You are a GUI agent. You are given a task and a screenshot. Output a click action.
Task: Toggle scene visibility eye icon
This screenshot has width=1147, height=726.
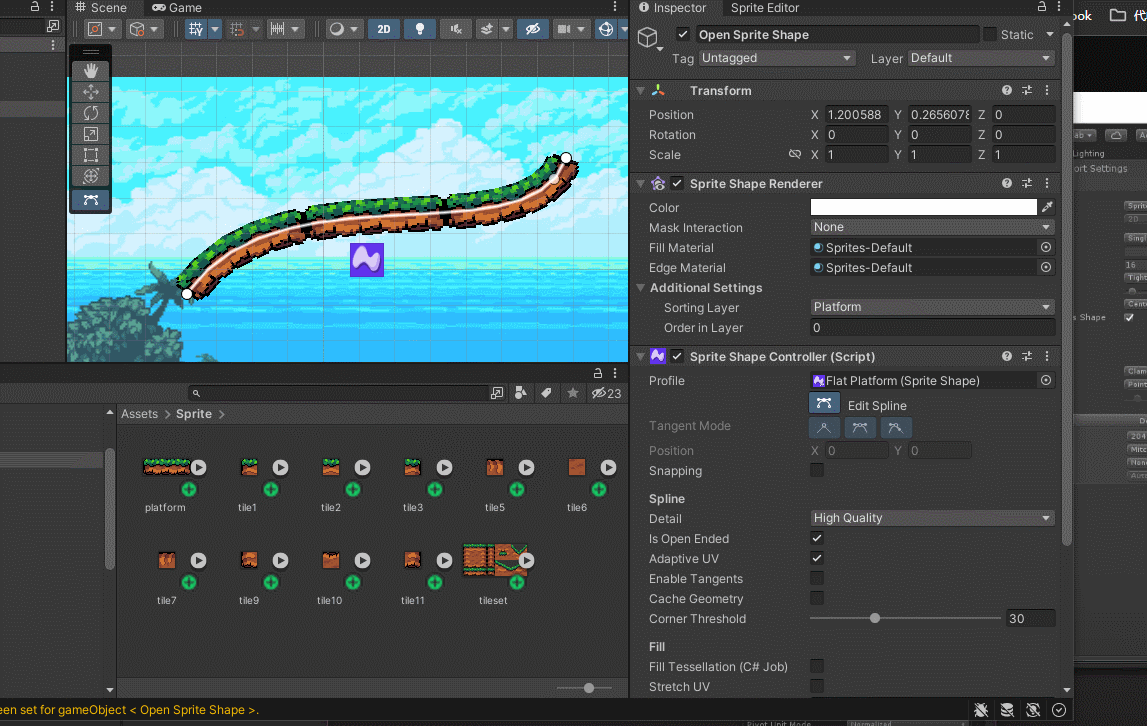533,29
